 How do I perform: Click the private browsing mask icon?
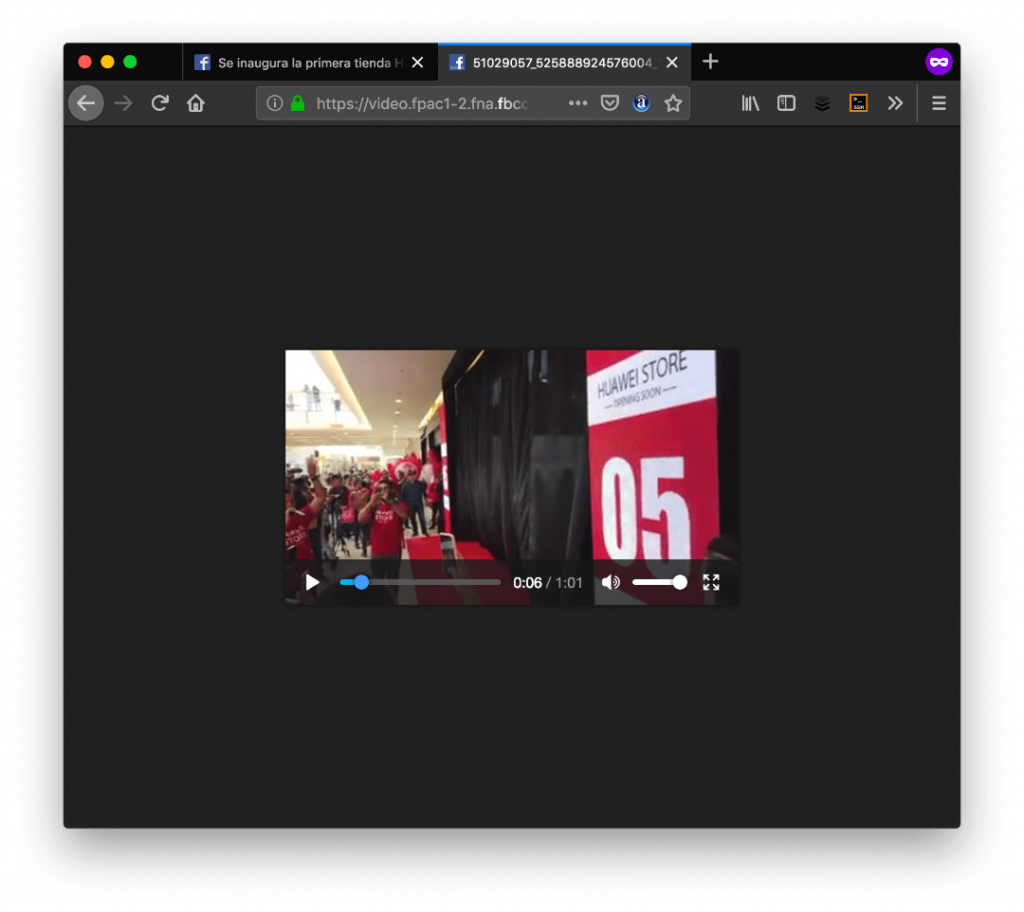click(939, 62)
